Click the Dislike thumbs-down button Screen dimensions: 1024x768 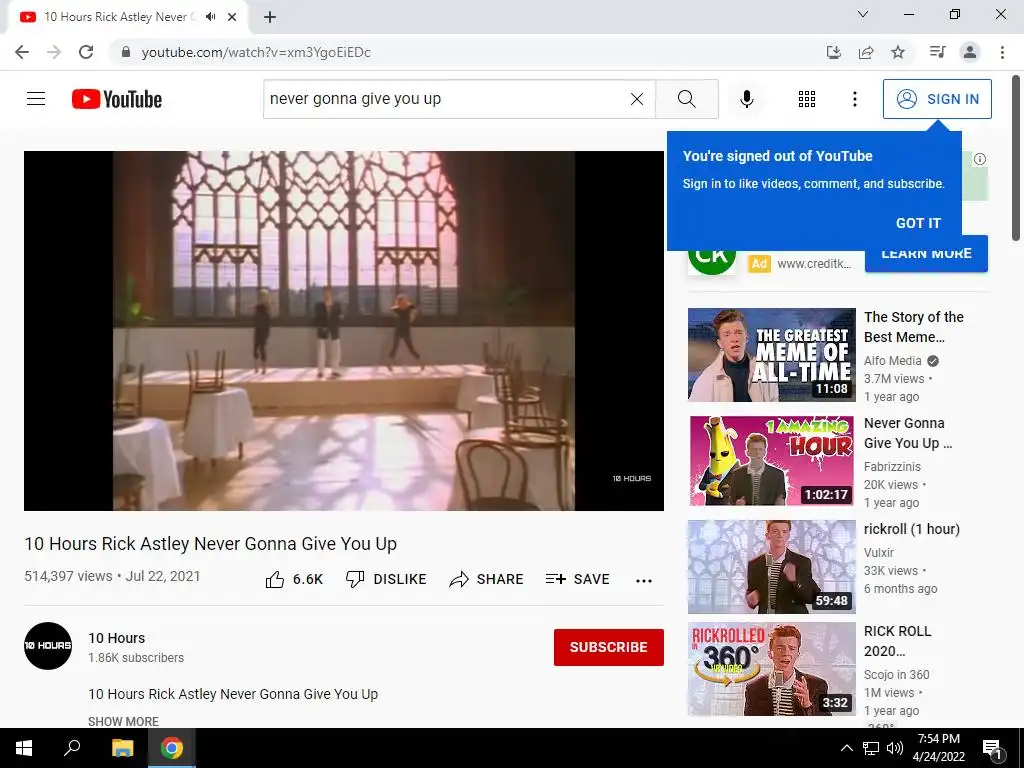pos(386,579)
